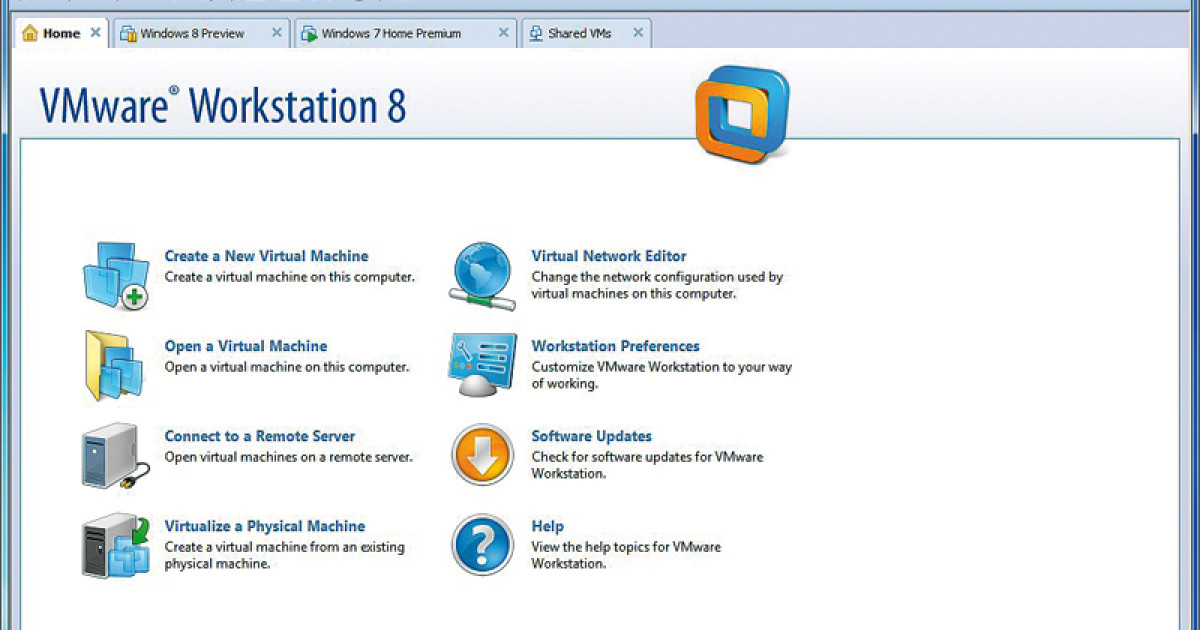The height and width of the screenshot is (630, 1200).
Task: Click text 'Create a virtual machine on this computer.'
Action: click(x=290, y=277)
